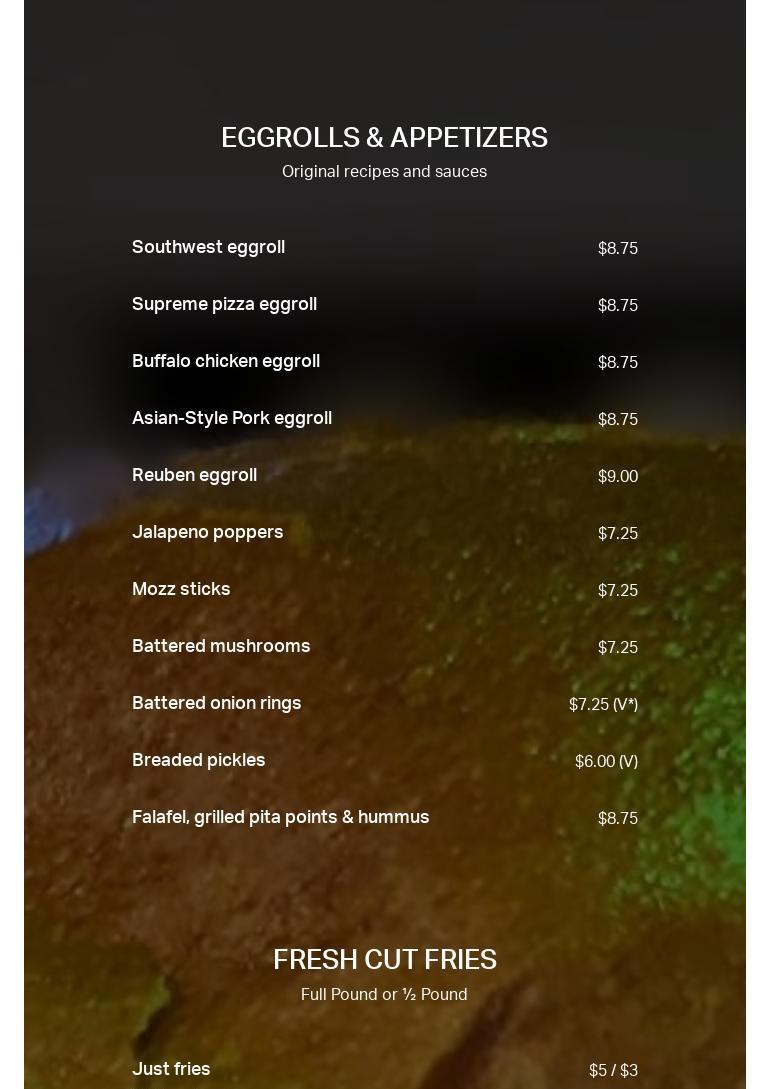The image size is (770, 1089).
Task: Click the Original recipes and sauces subtitle
Action: point(385,172)
